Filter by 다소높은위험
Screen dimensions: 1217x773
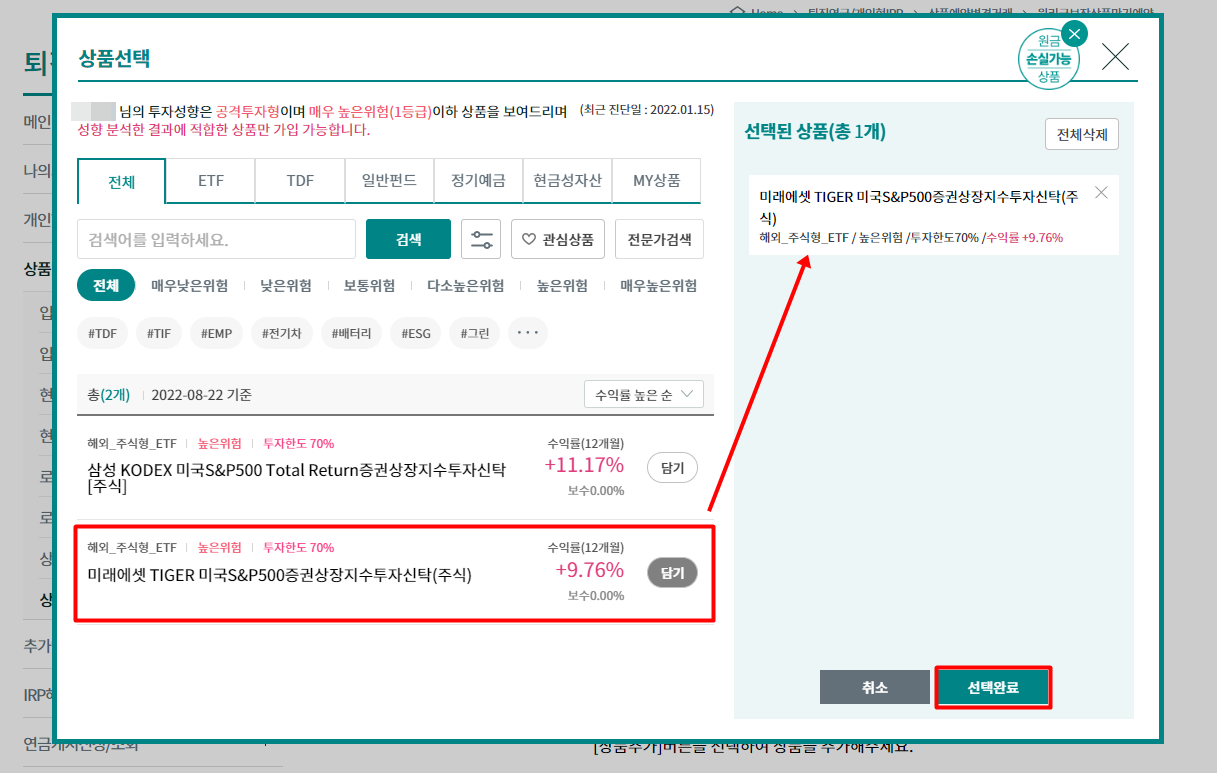(x=465, y=286)
